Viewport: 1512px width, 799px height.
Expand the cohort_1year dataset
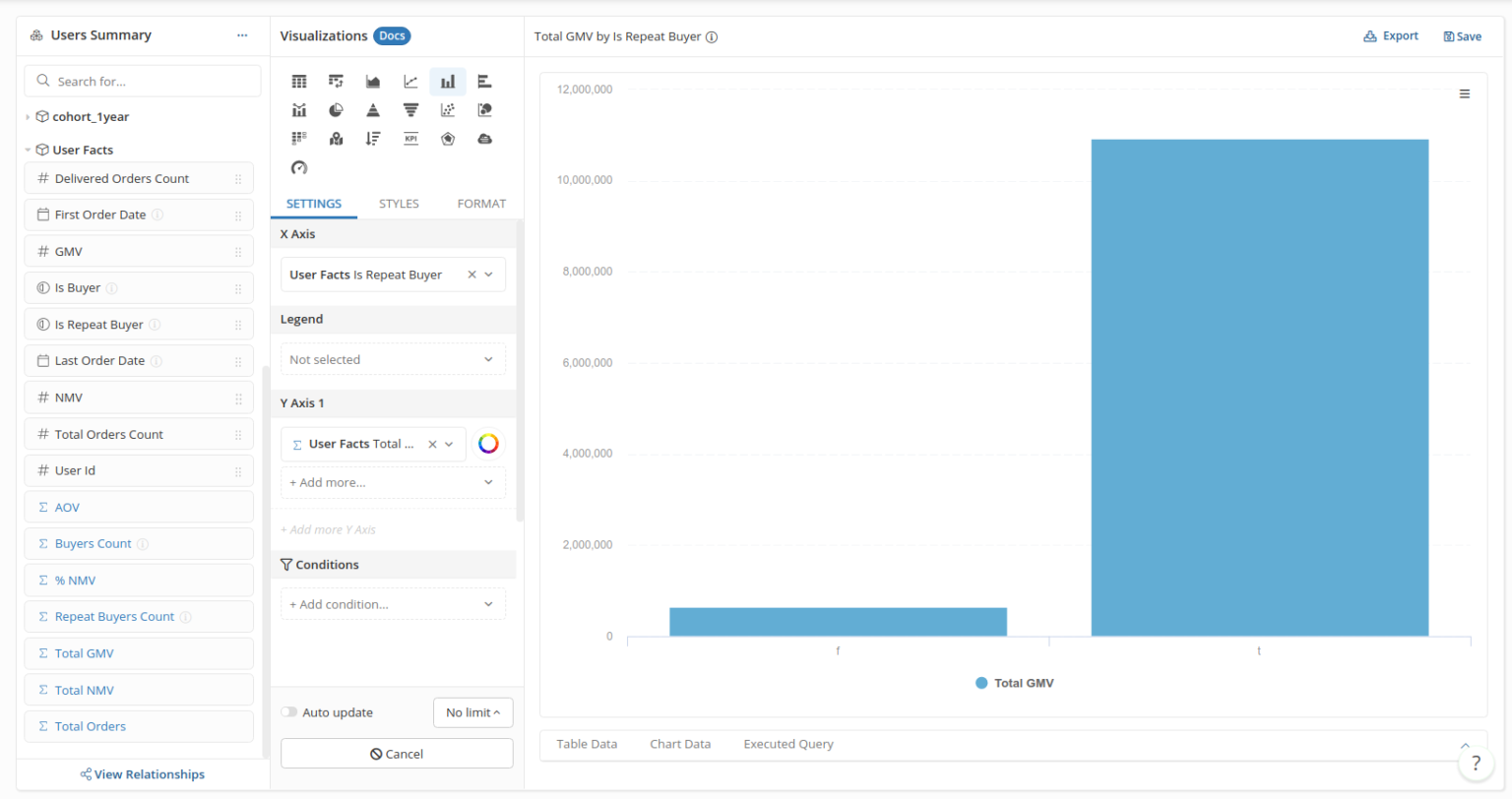[28, 117]
